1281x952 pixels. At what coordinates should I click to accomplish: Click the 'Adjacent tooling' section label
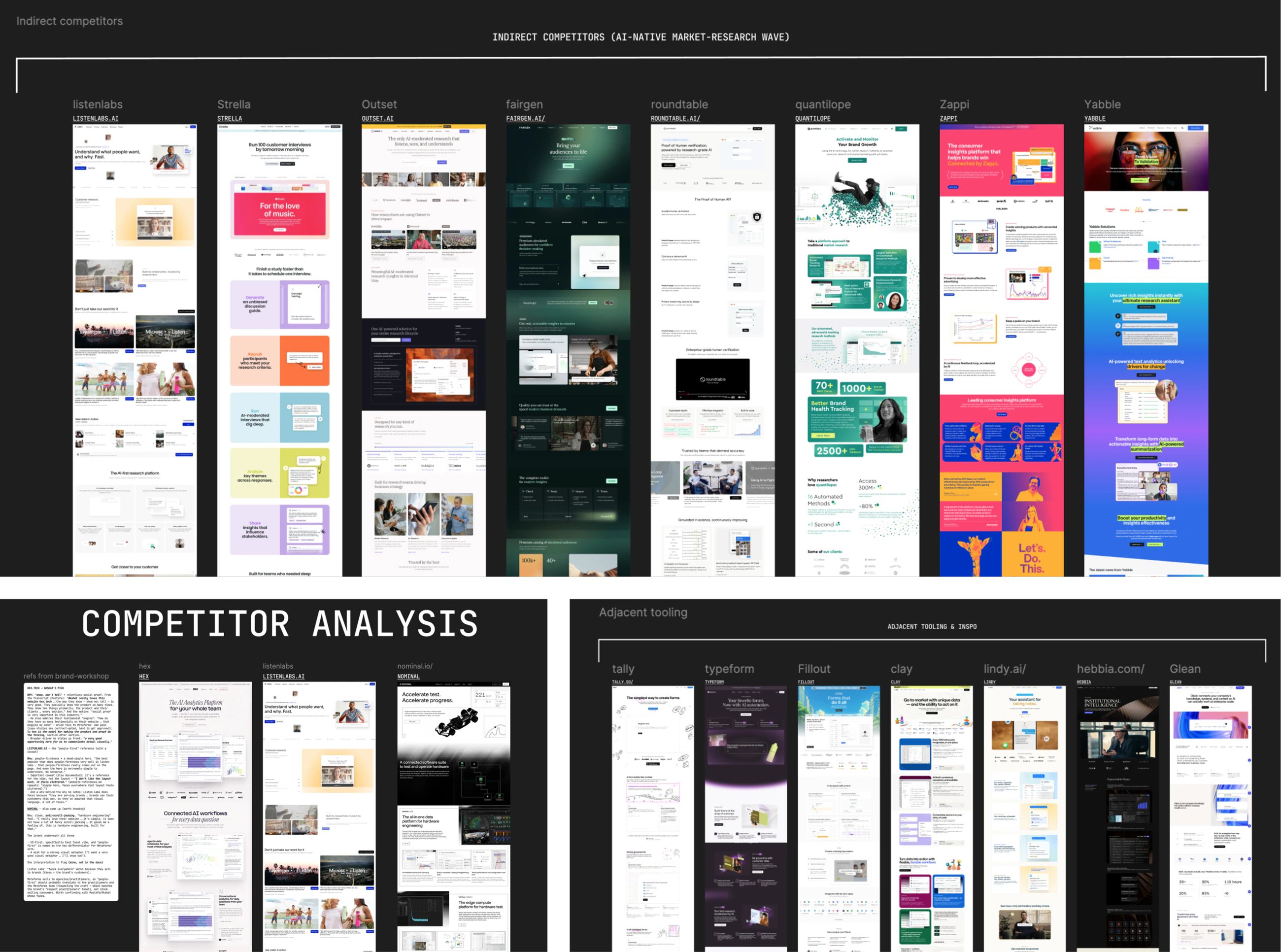click(643, 612)
